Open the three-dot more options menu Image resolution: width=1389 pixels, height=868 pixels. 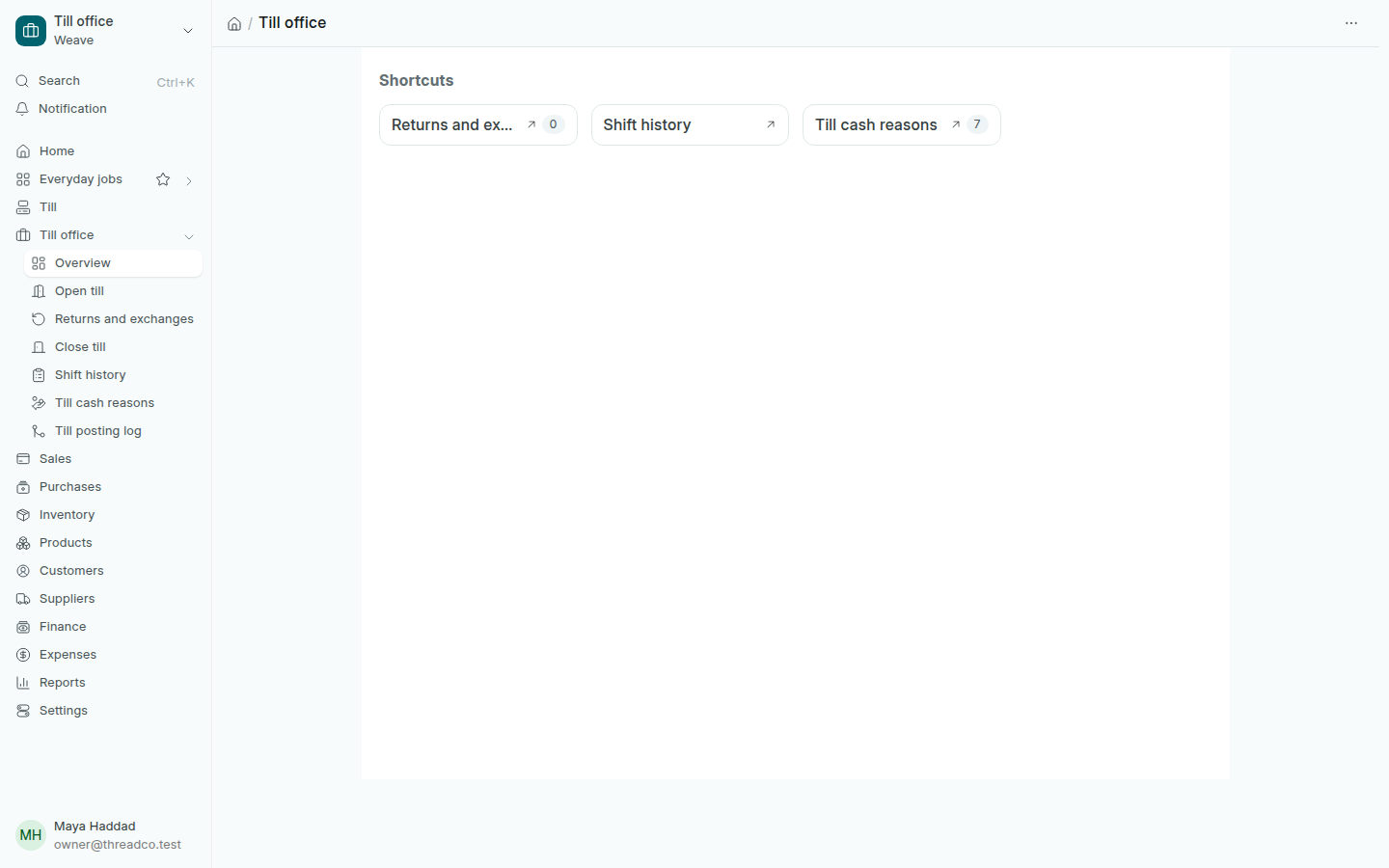(1351, 23)
